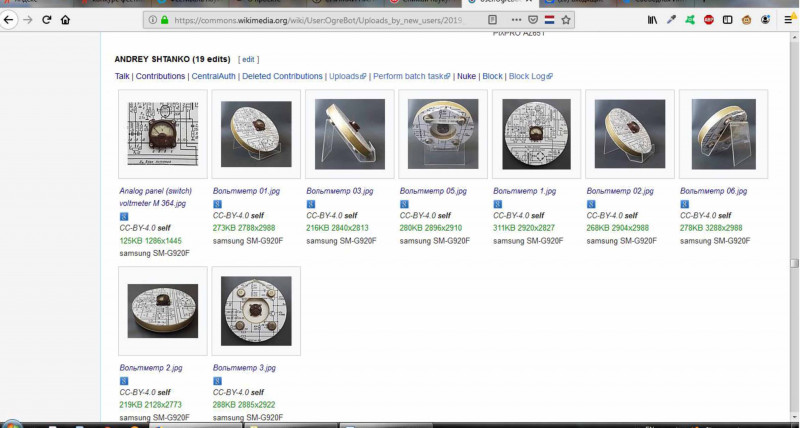Open the Deleted Contributions link

click(282, 76)
